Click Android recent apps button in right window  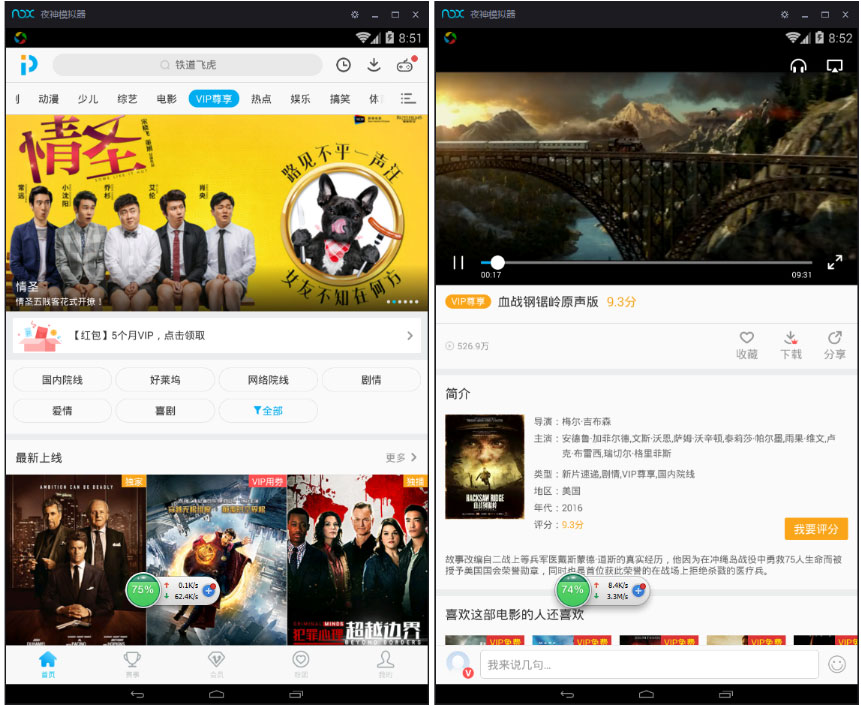726,694
